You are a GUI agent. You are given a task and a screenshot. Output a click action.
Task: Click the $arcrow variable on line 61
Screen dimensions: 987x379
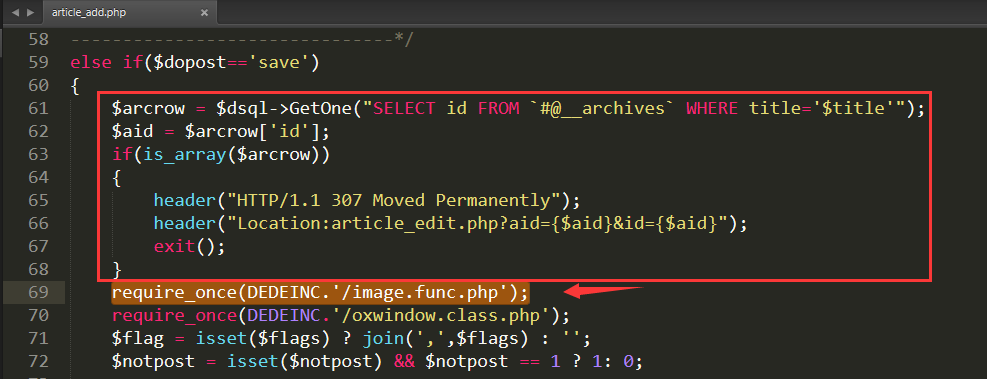point(148,108)
